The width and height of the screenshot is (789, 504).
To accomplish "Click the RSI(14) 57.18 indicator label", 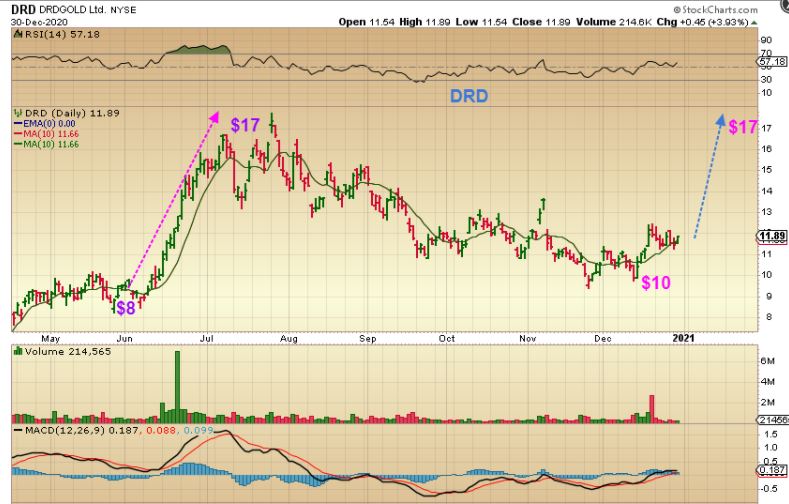I will (61, 34).
